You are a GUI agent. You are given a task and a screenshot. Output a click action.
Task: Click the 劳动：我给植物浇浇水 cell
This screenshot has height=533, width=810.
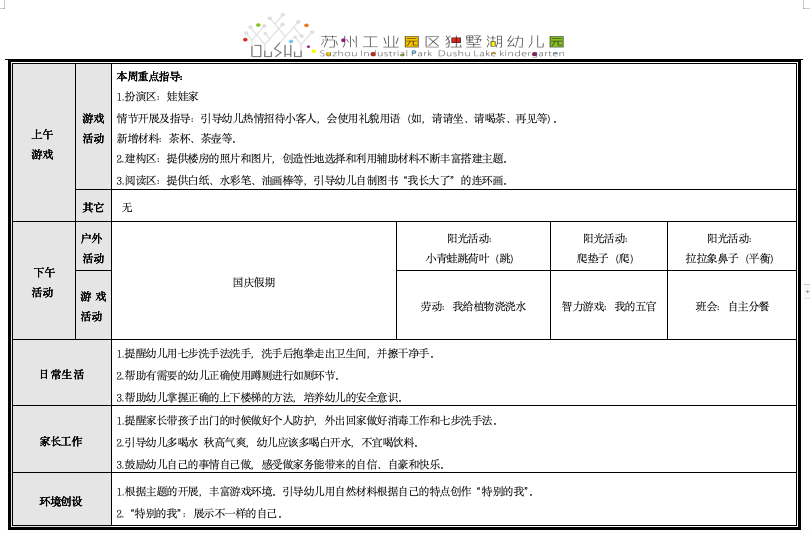coord(473,307)
